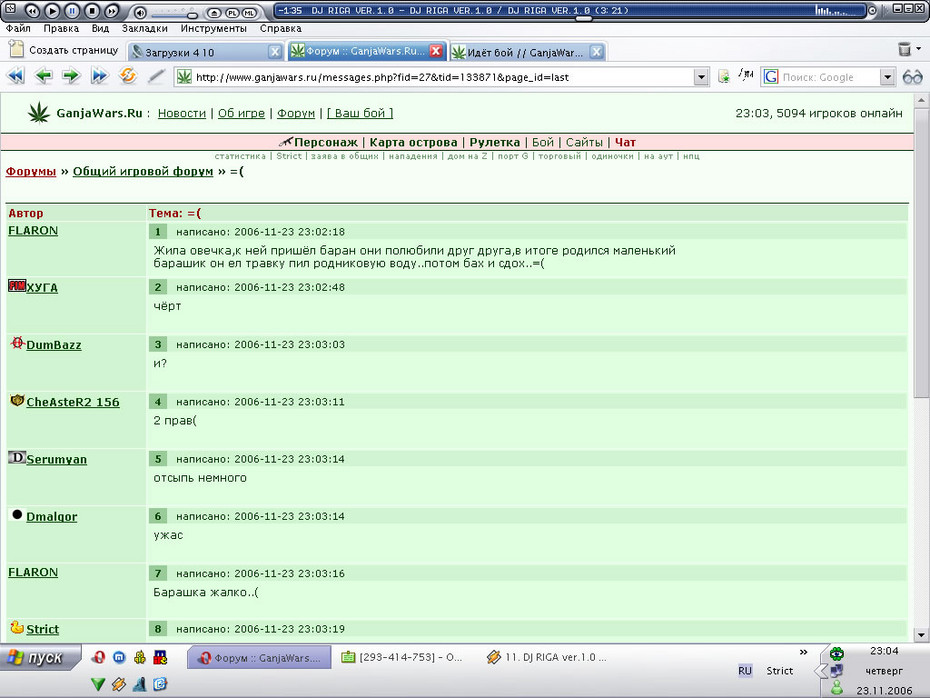The width and height of the screenshot is (930, 698).
Task: Expand the search engine dropdown
Action: (x=887, y=77)
